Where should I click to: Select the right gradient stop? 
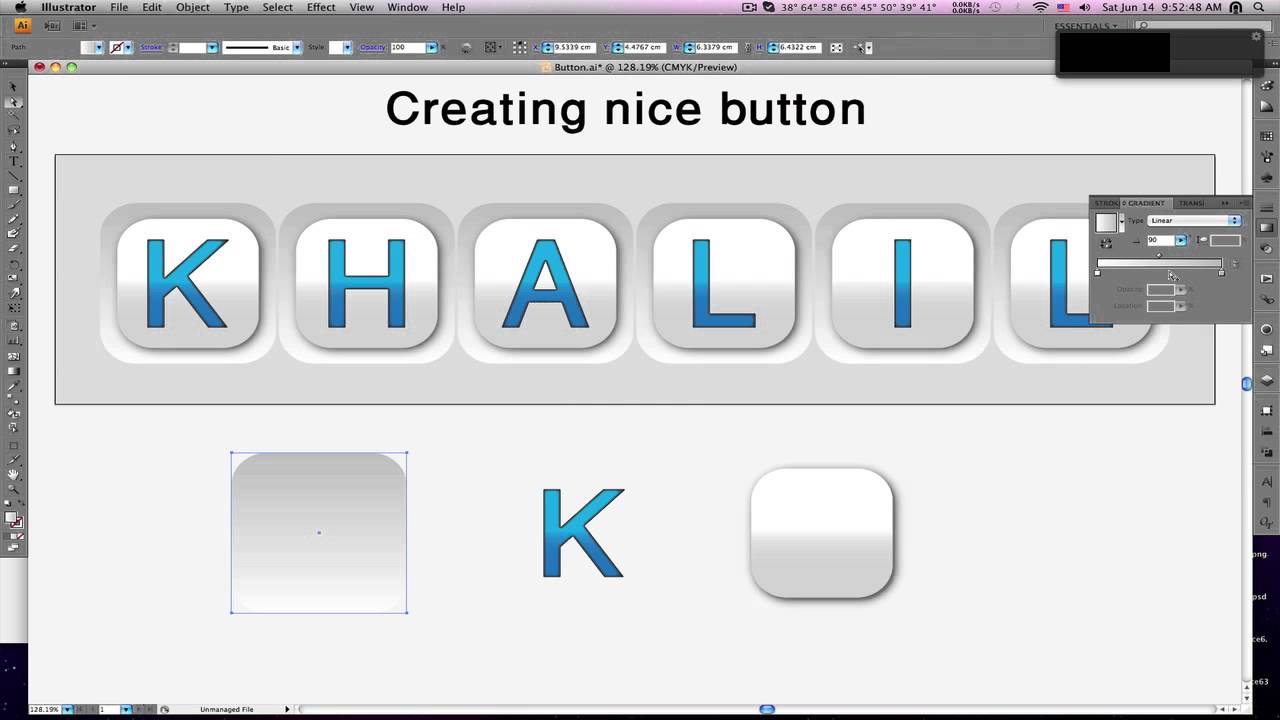[x=1221, y=273]
